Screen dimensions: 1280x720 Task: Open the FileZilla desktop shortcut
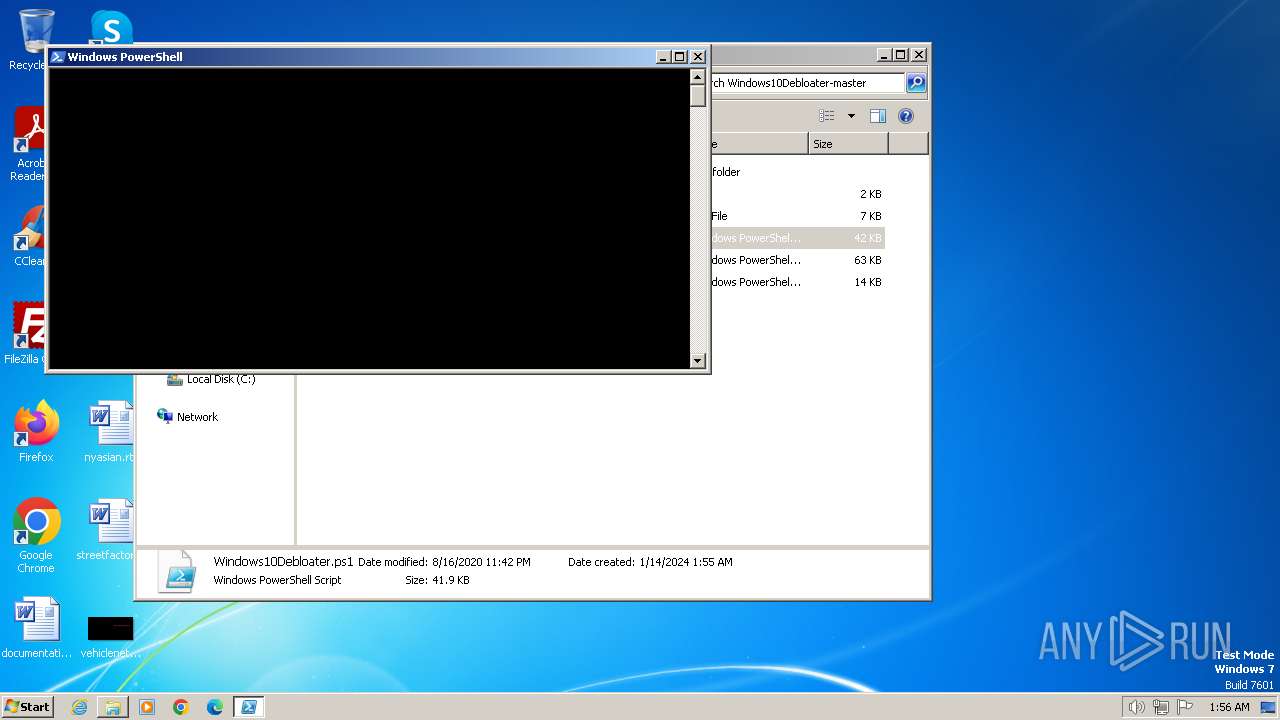click(x=26, y=333)
